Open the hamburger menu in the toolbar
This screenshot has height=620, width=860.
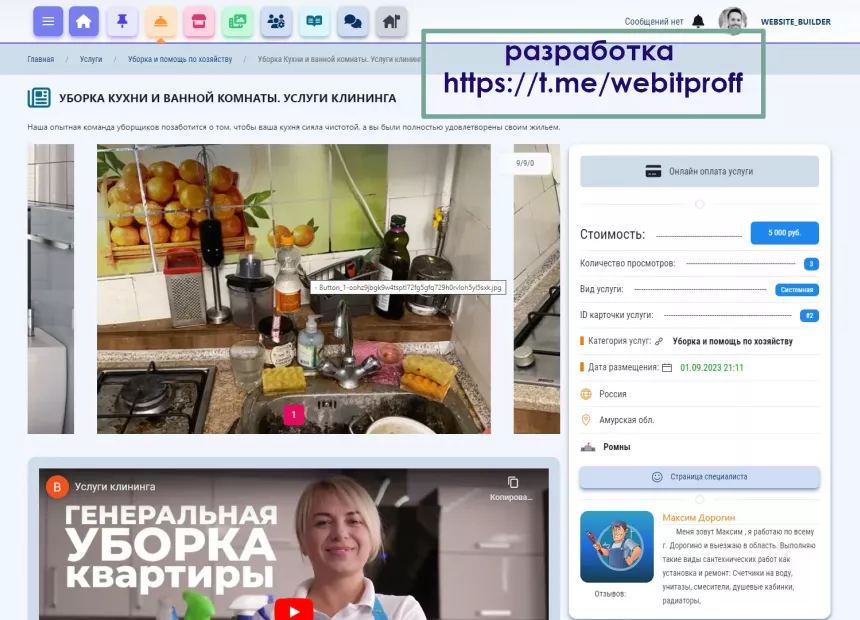[x=47, y=20]
